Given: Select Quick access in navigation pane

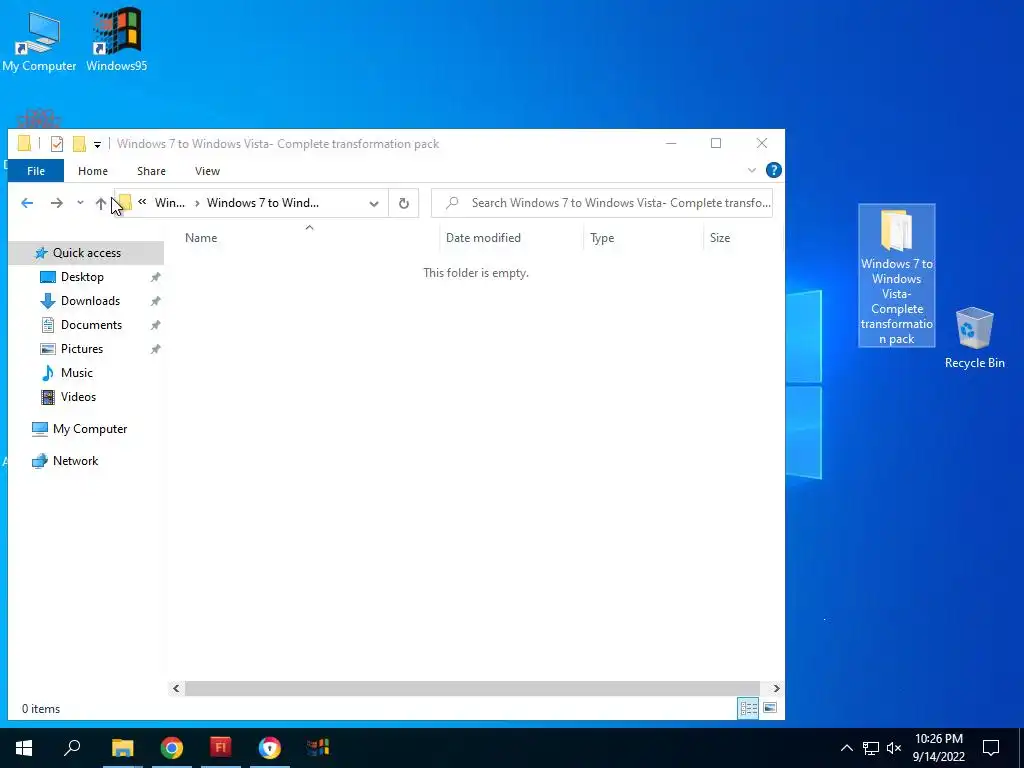Looking at the screenshot, I should 86,253.
